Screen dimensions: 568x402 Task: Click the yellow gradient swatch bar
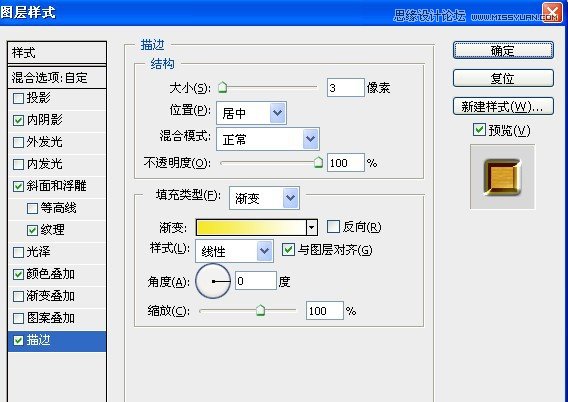(251, 228)
